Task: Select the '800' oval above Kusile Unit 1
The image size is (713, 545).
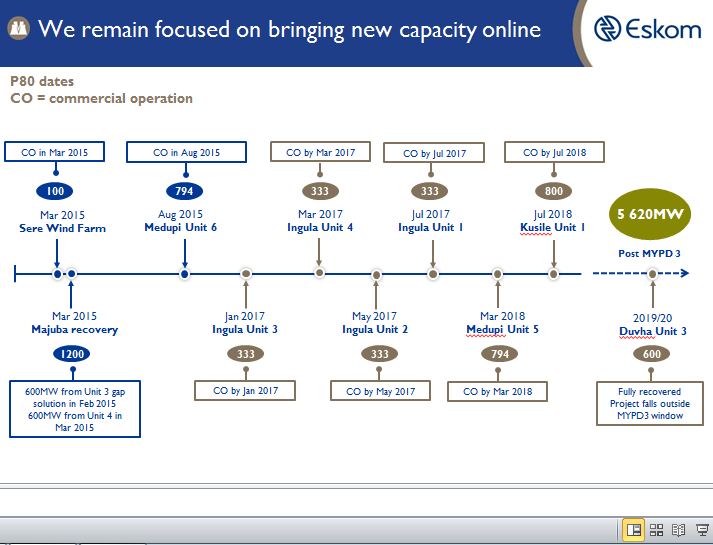Action: 553,191
